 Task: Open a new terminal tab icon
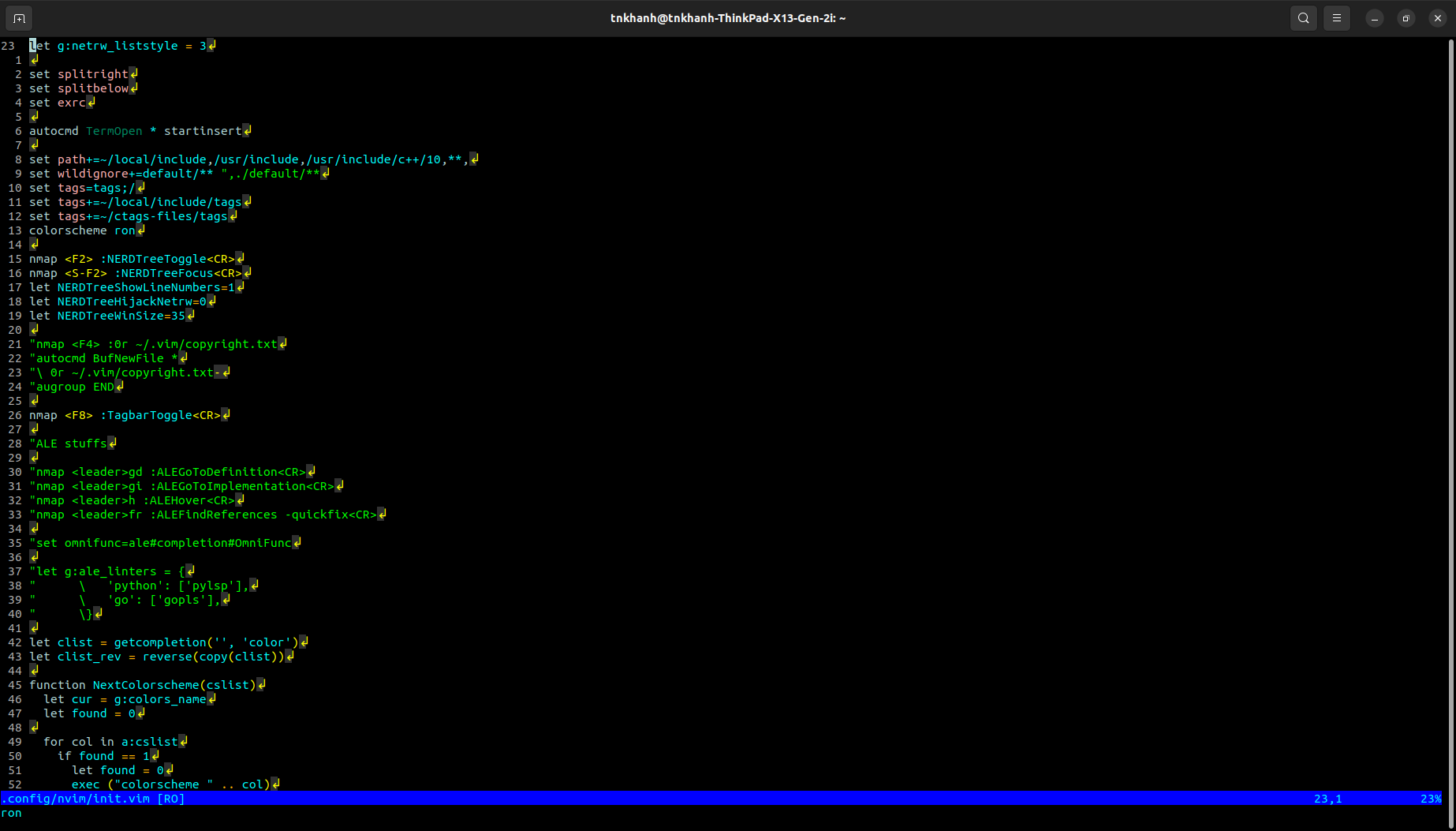pyautogui.click(x=19, y=18)
